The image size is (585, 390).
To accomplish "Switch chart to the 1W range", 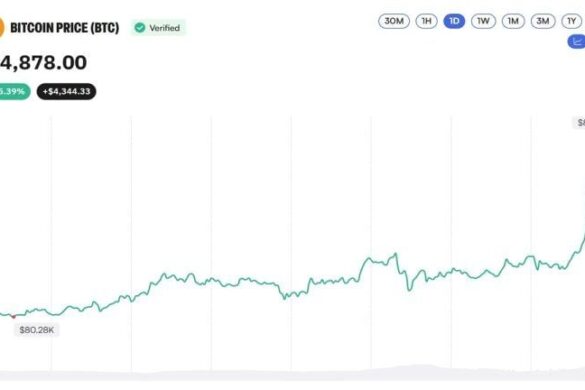I will (x=483, y=21).
